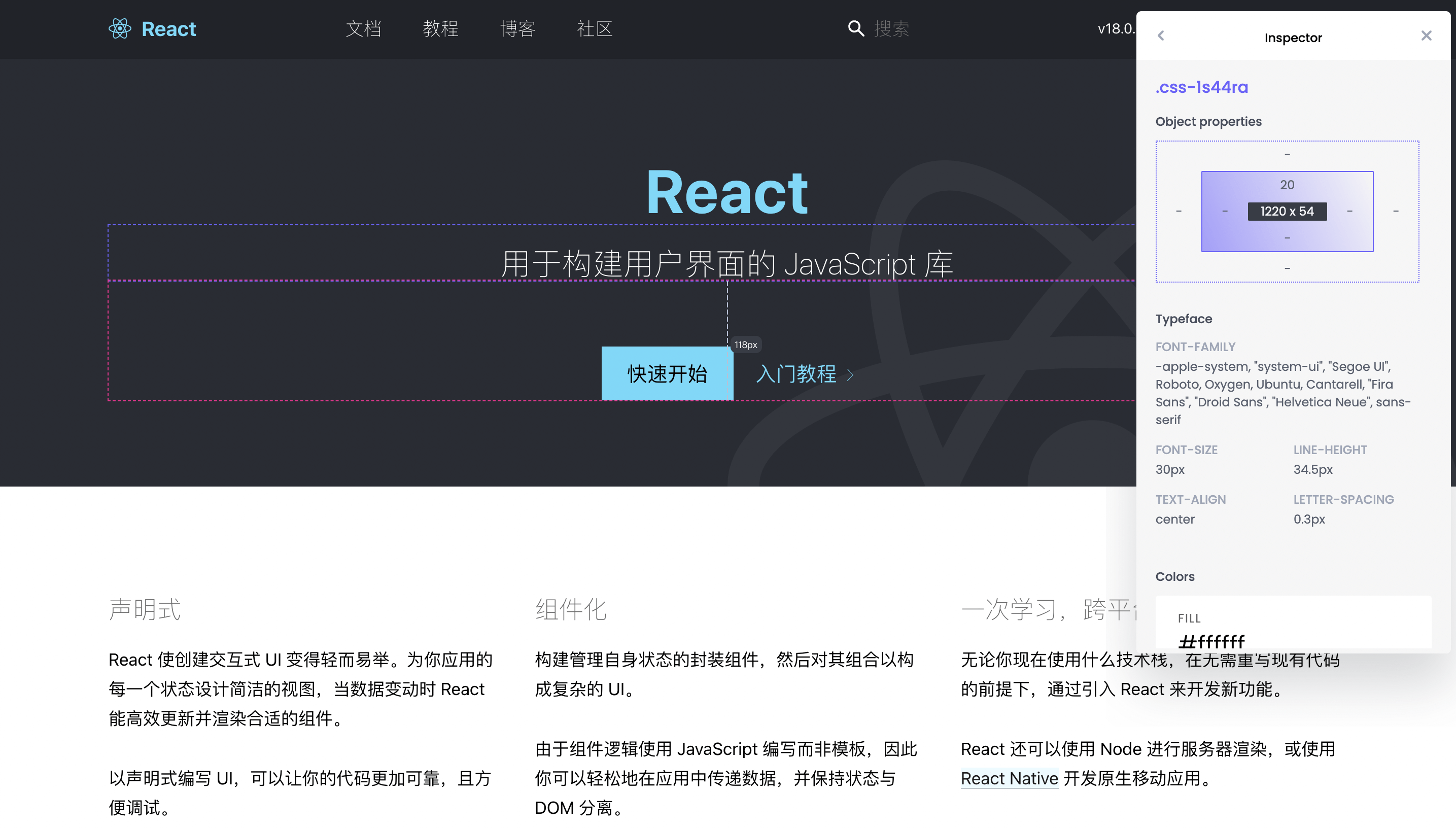Open the 社区 navigation tab
The width and height of the screenshot is (1456, 828).
coord(595,28)
